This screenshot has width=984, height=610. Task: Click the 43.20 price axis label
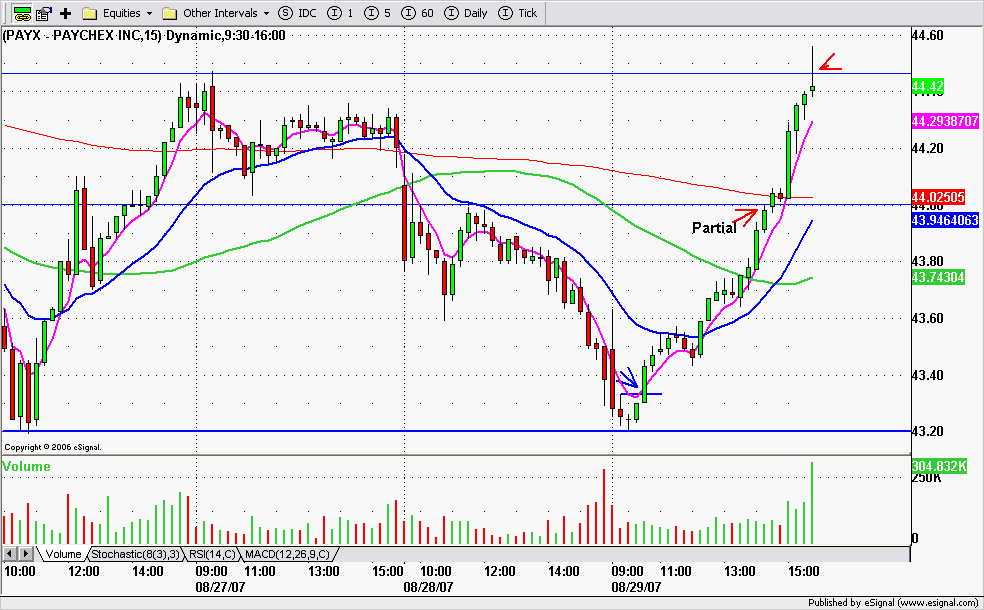[927, 432]
